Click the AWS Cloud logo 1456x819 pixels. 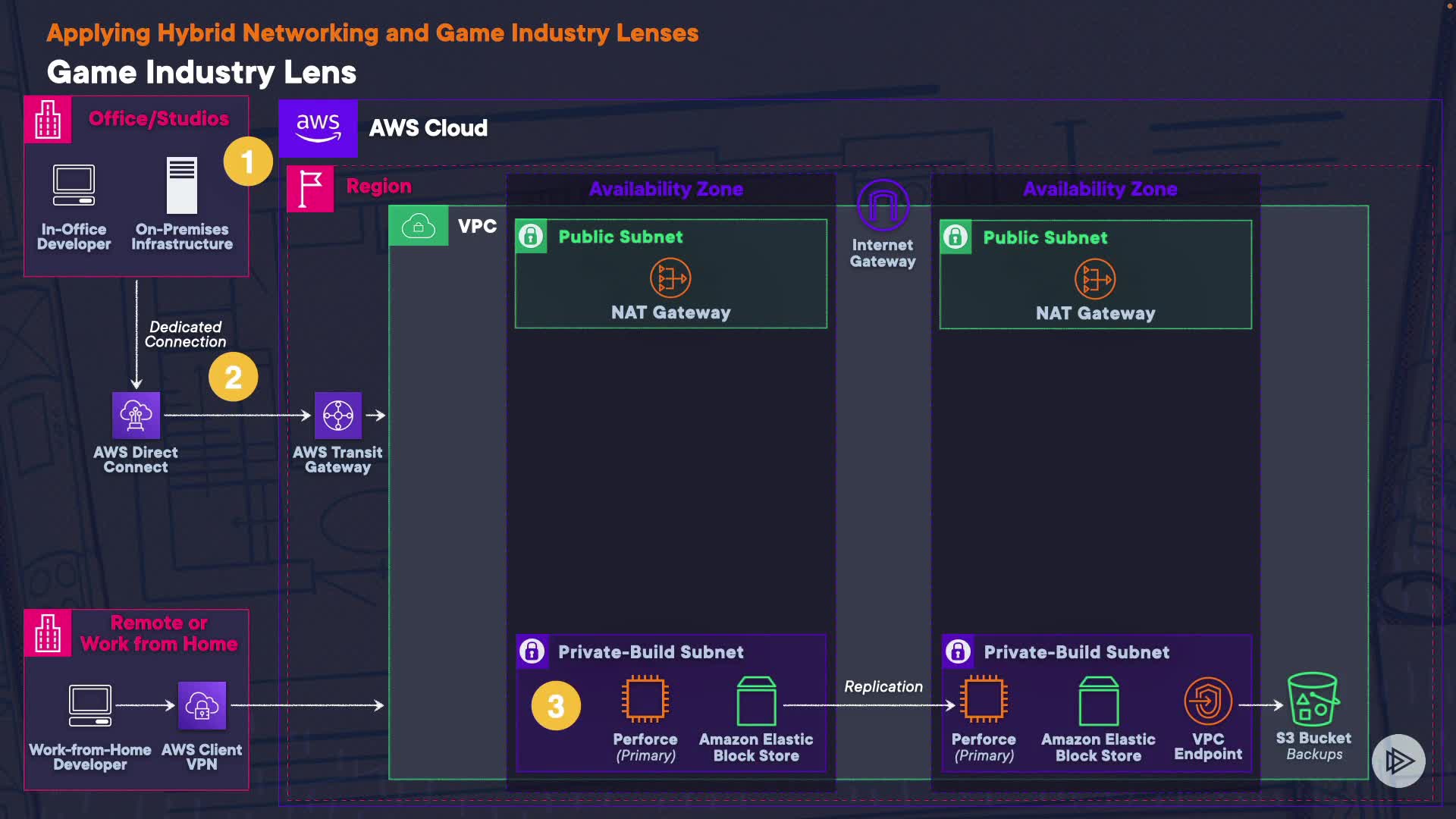[318, 127]
